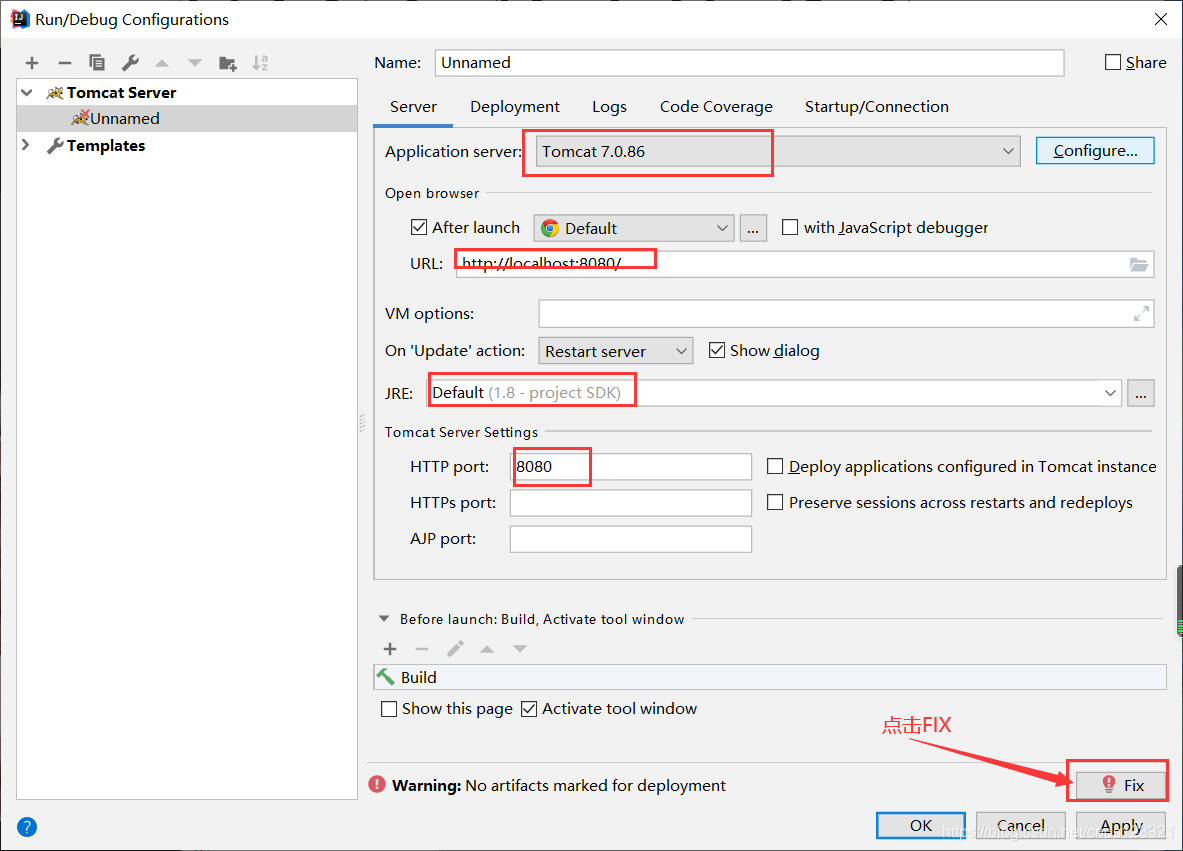The image size is (1183, 851).
Task: Click the Name input field
Action: click(749, 63)
